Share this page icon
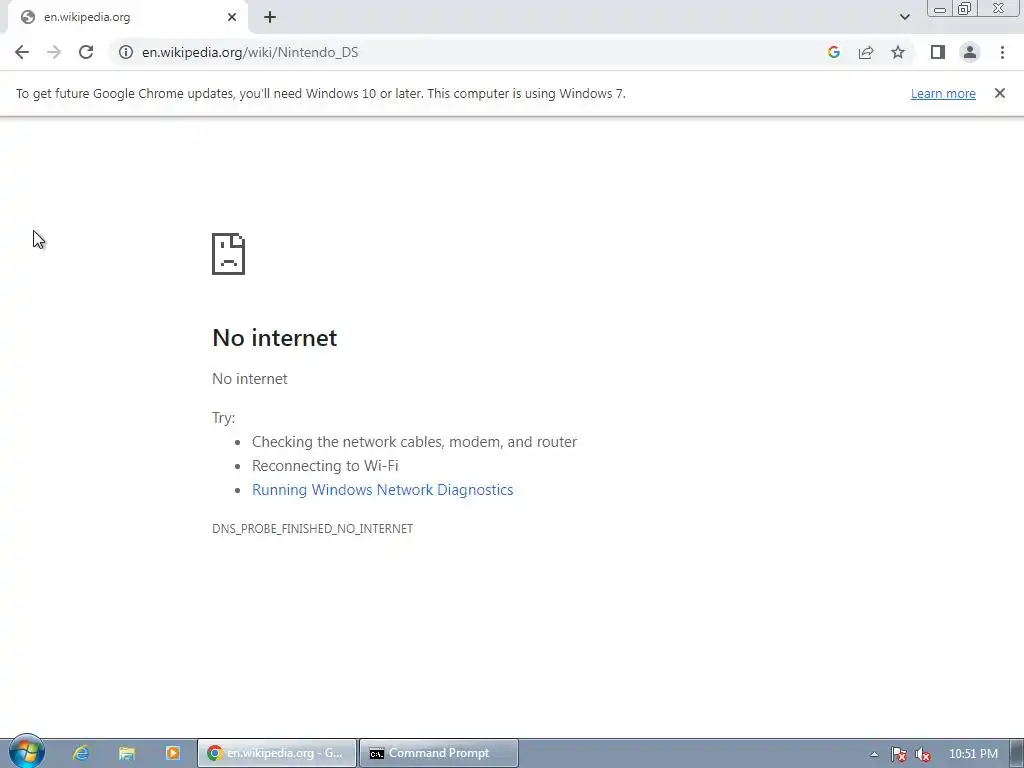Screen dimensions: 1024x768 (866, 52)
